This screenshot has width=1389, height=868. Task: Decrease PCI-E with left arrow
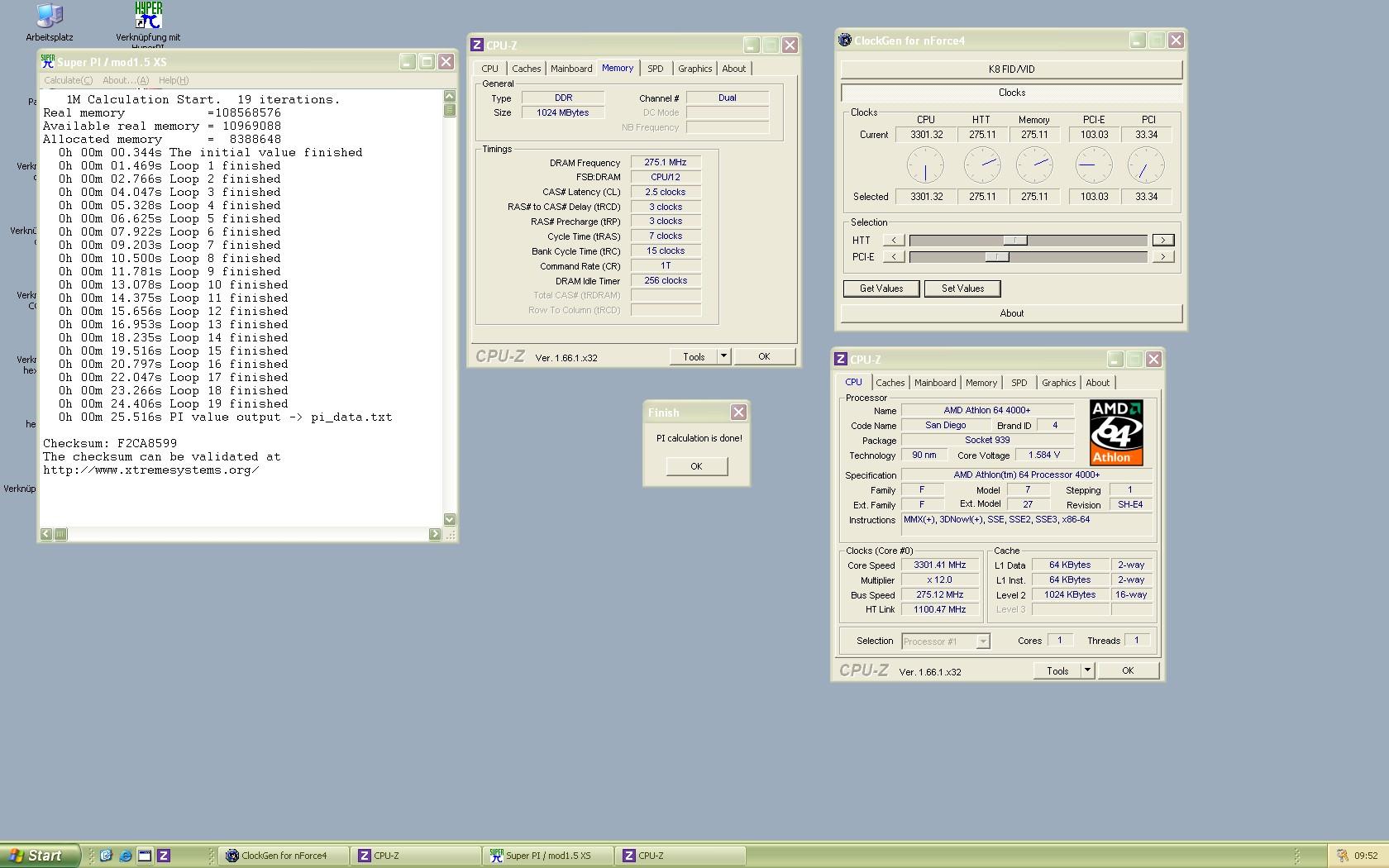pyautogui.click(x=894, y=257)
